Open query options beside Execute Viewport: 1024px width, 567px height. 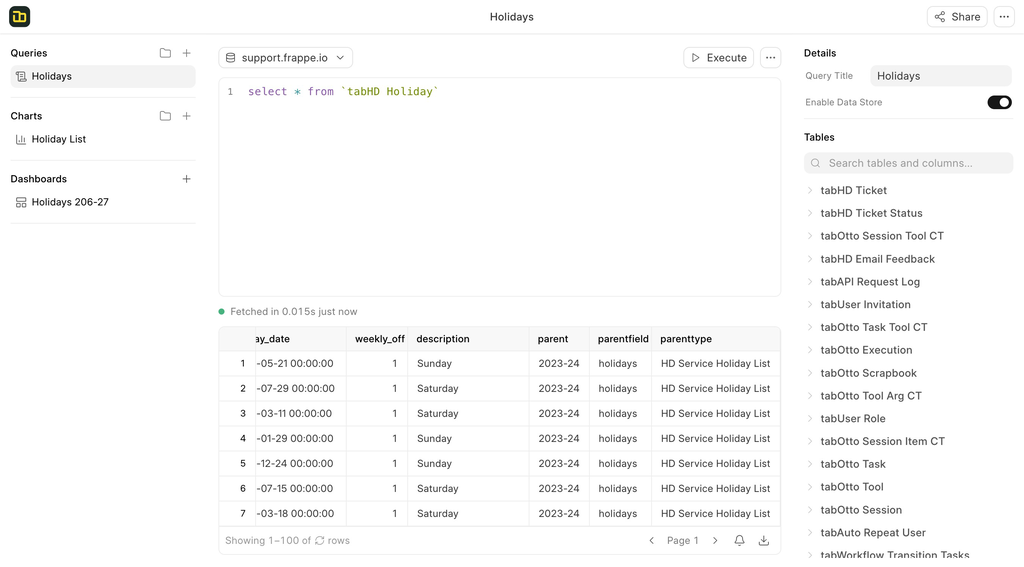tap(770, 58)
